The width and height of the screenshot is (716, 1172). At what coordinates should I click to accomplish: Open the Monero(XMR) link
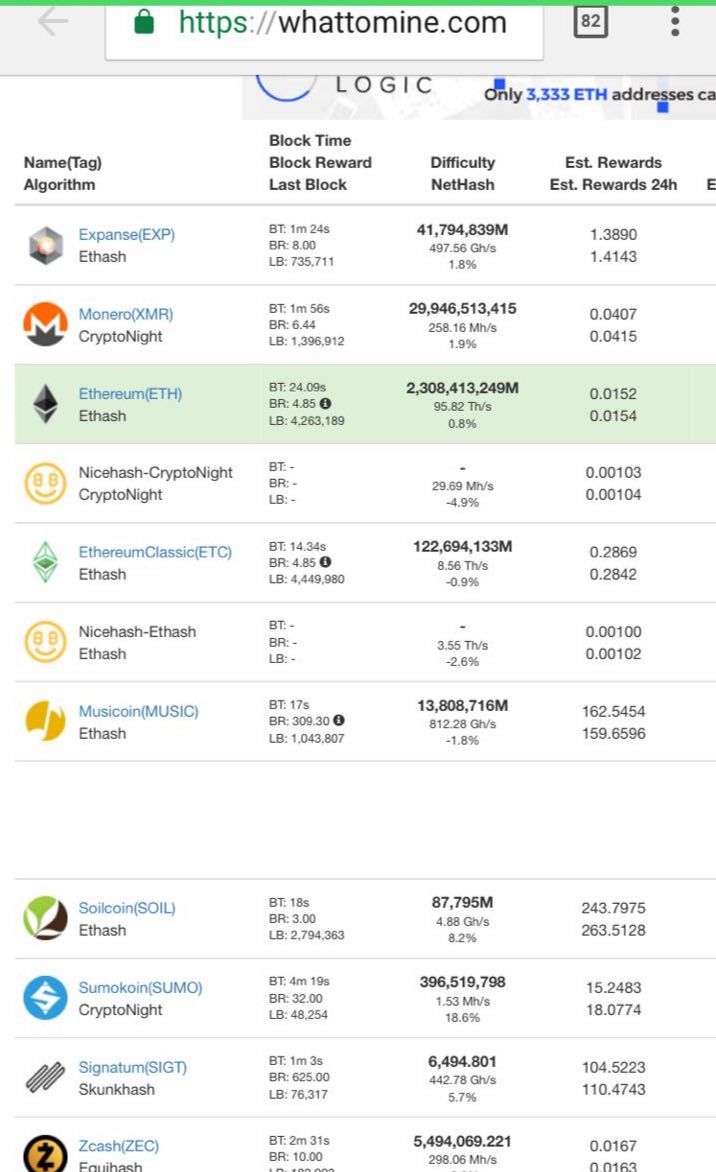click(x=126, y=315)
